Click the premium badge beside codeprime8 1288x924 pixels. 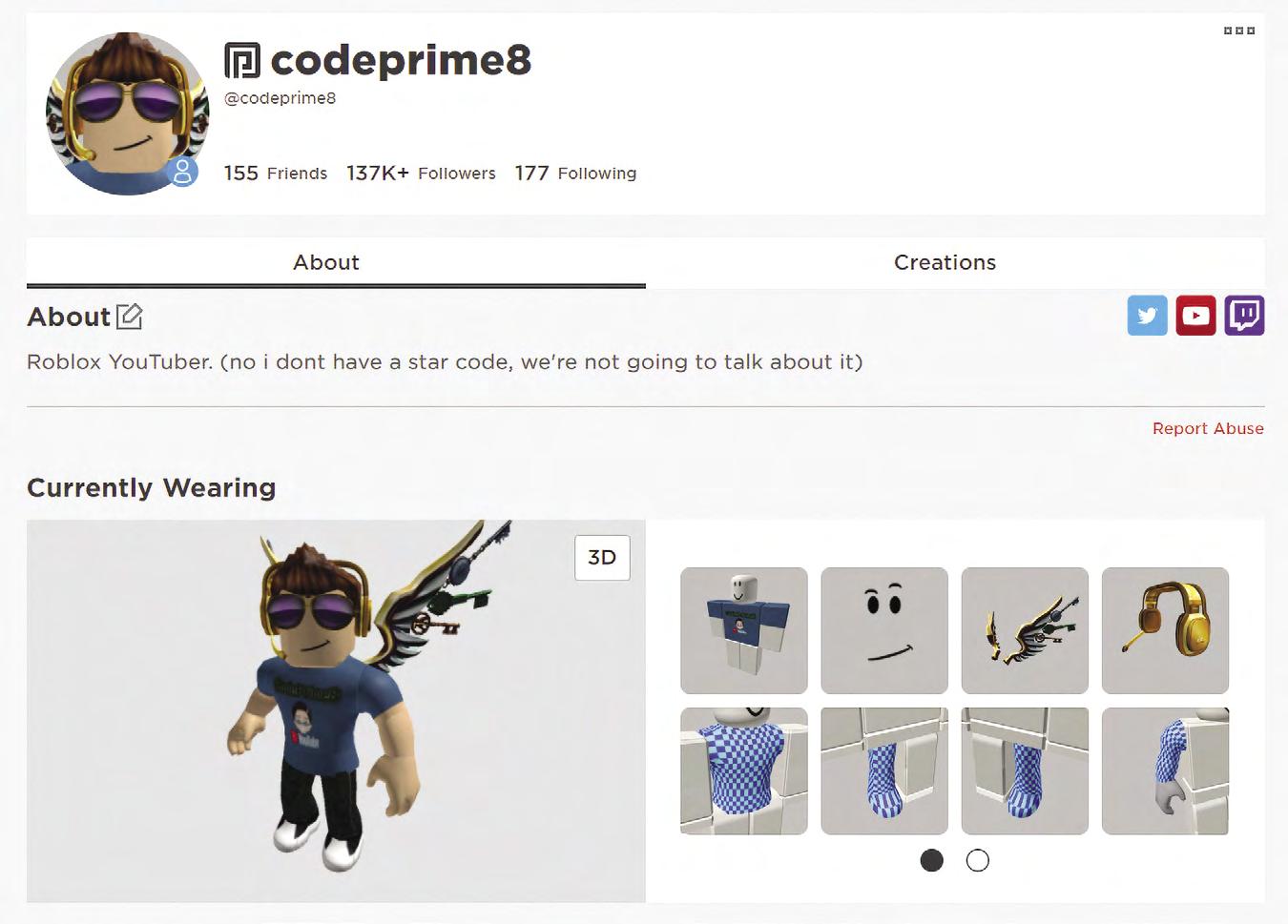click(x=242, y=60)
